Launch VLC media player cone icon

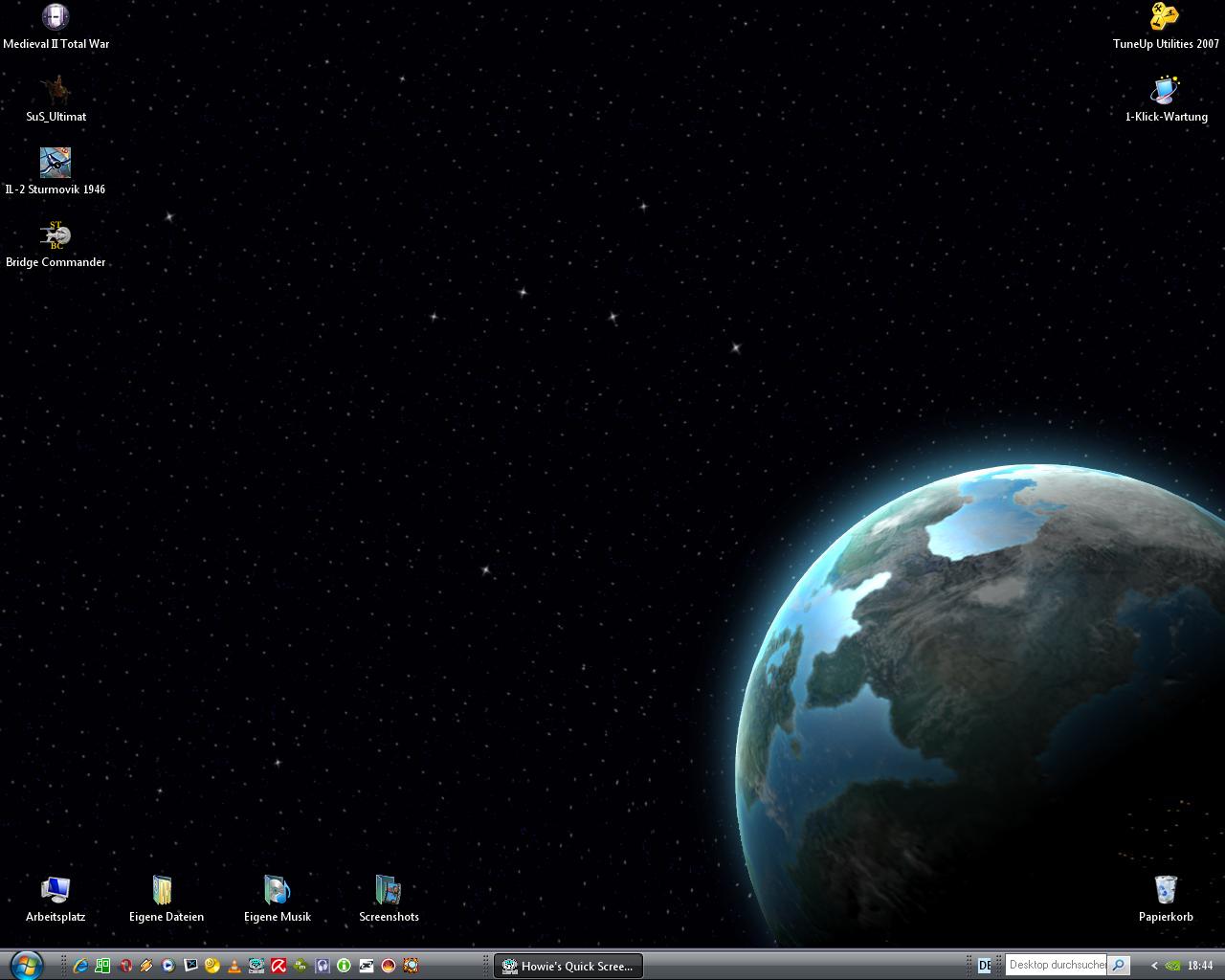click(234, 966)
